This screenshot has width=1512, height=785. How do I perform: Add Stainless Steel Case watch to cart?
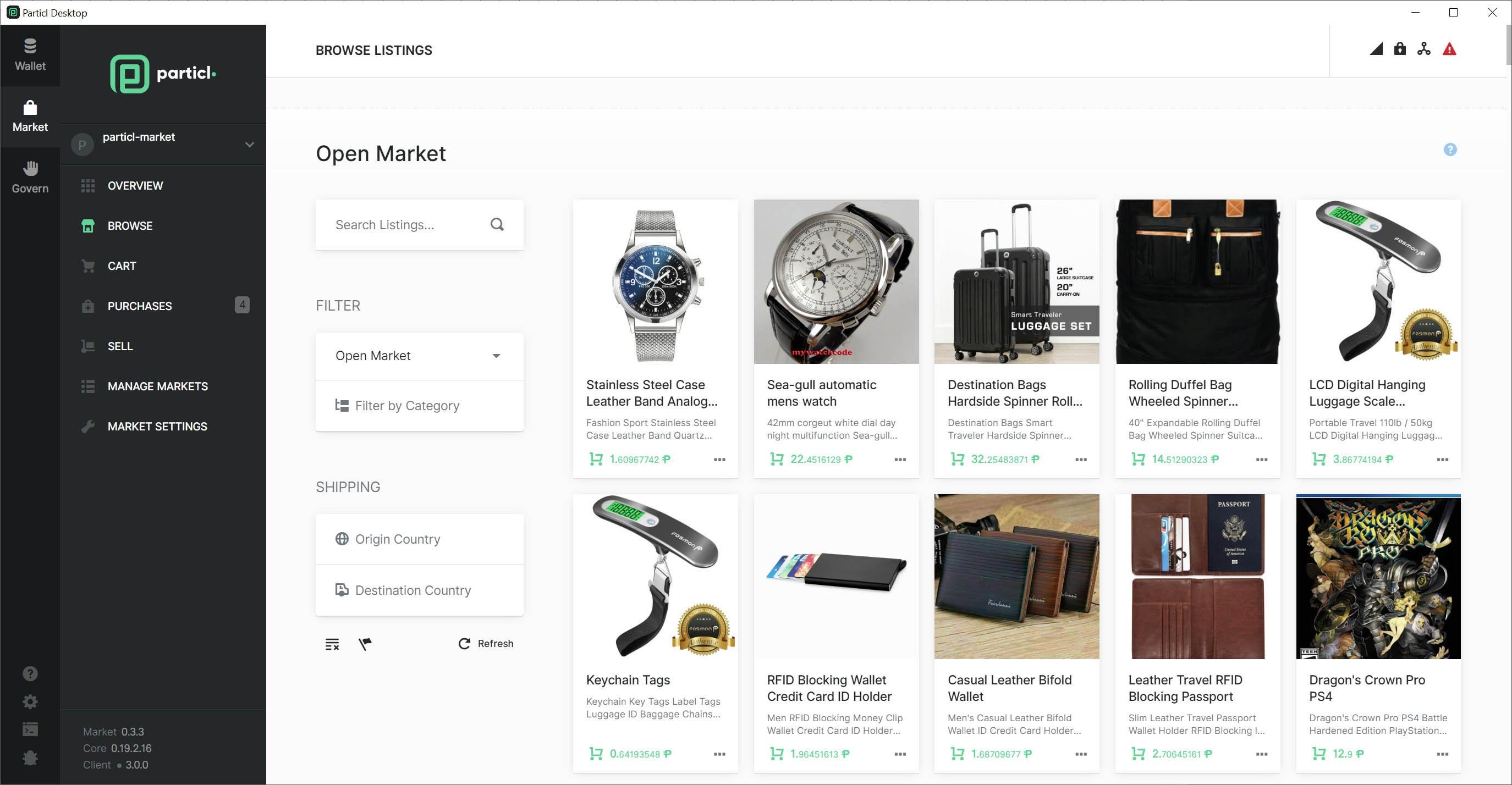tap(596, 459)
